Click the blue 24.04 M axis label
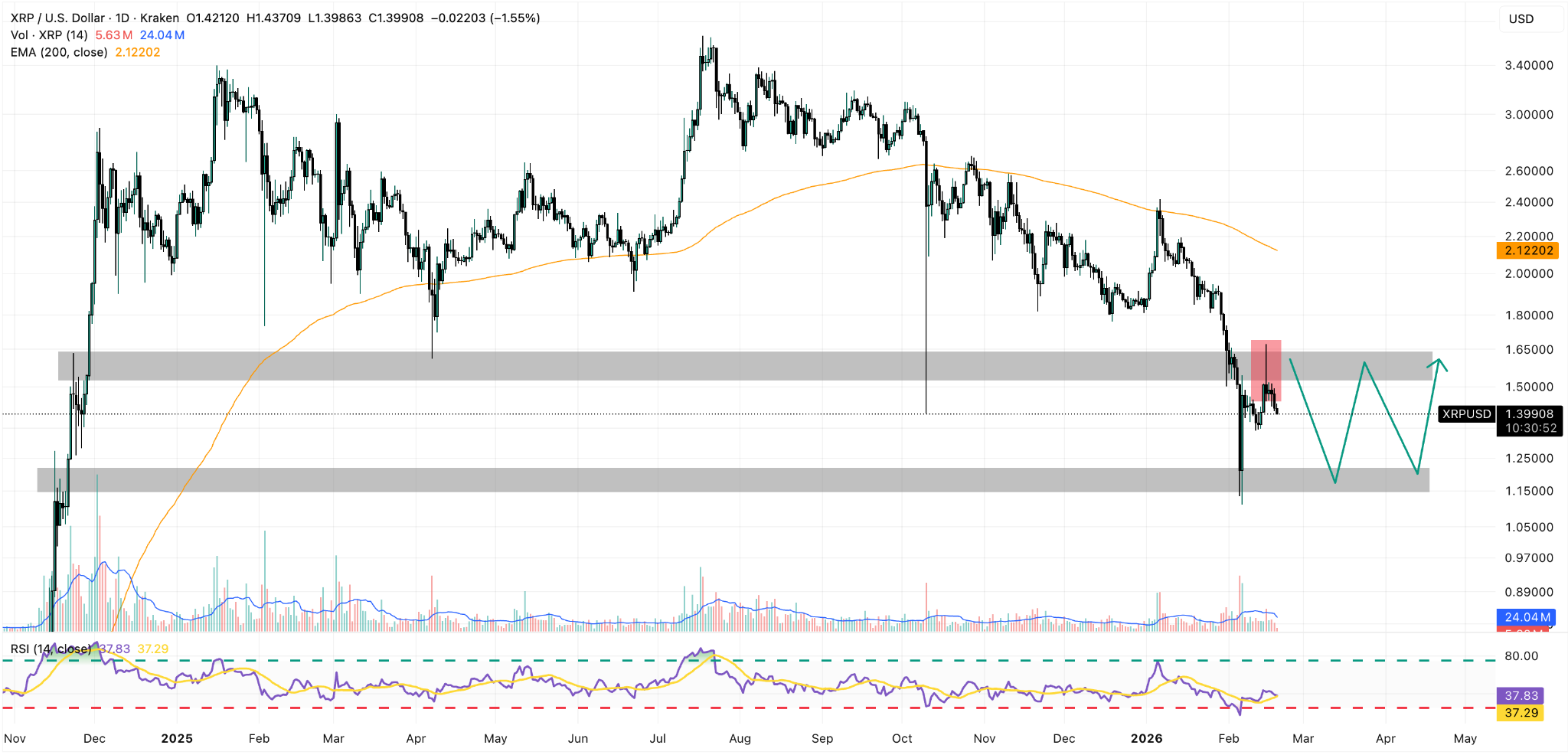This screenshot has height=755, width=1568. (x=1527, y=617)
